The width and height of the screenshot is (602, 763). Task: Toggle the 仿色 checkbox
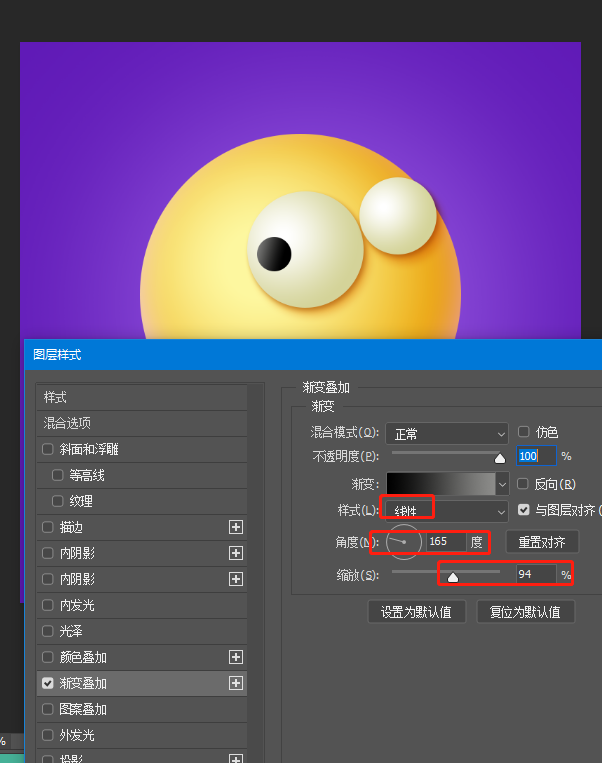point(523,432)
